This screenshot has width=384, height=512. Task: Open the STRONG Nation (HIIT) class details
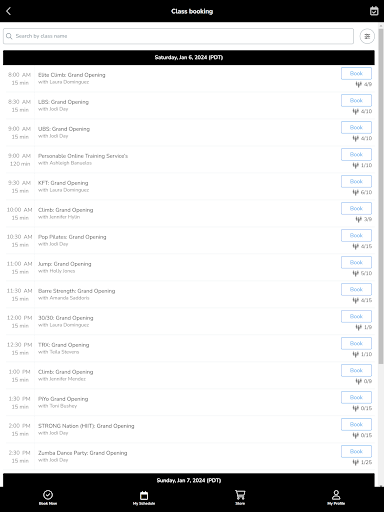[x=86, y=426]
